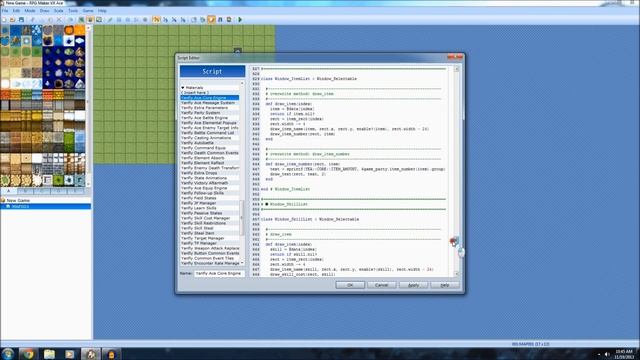Set map zoom to 1/8 scale
Image resolution: width=640 pixels, height=360 pixels.
tap(183, 20)
